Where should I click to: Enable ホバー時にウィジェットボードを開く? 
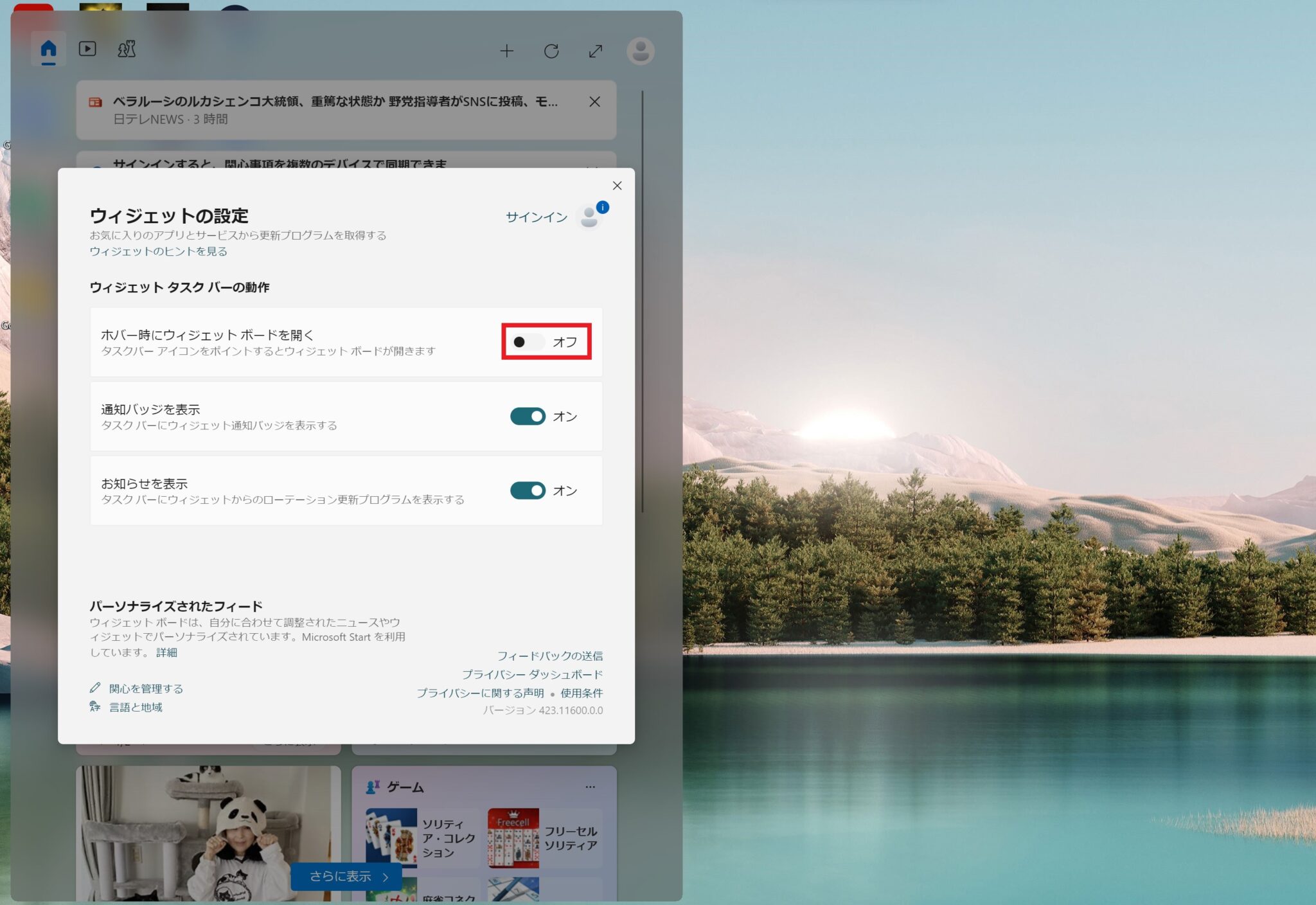click(528, 343)
